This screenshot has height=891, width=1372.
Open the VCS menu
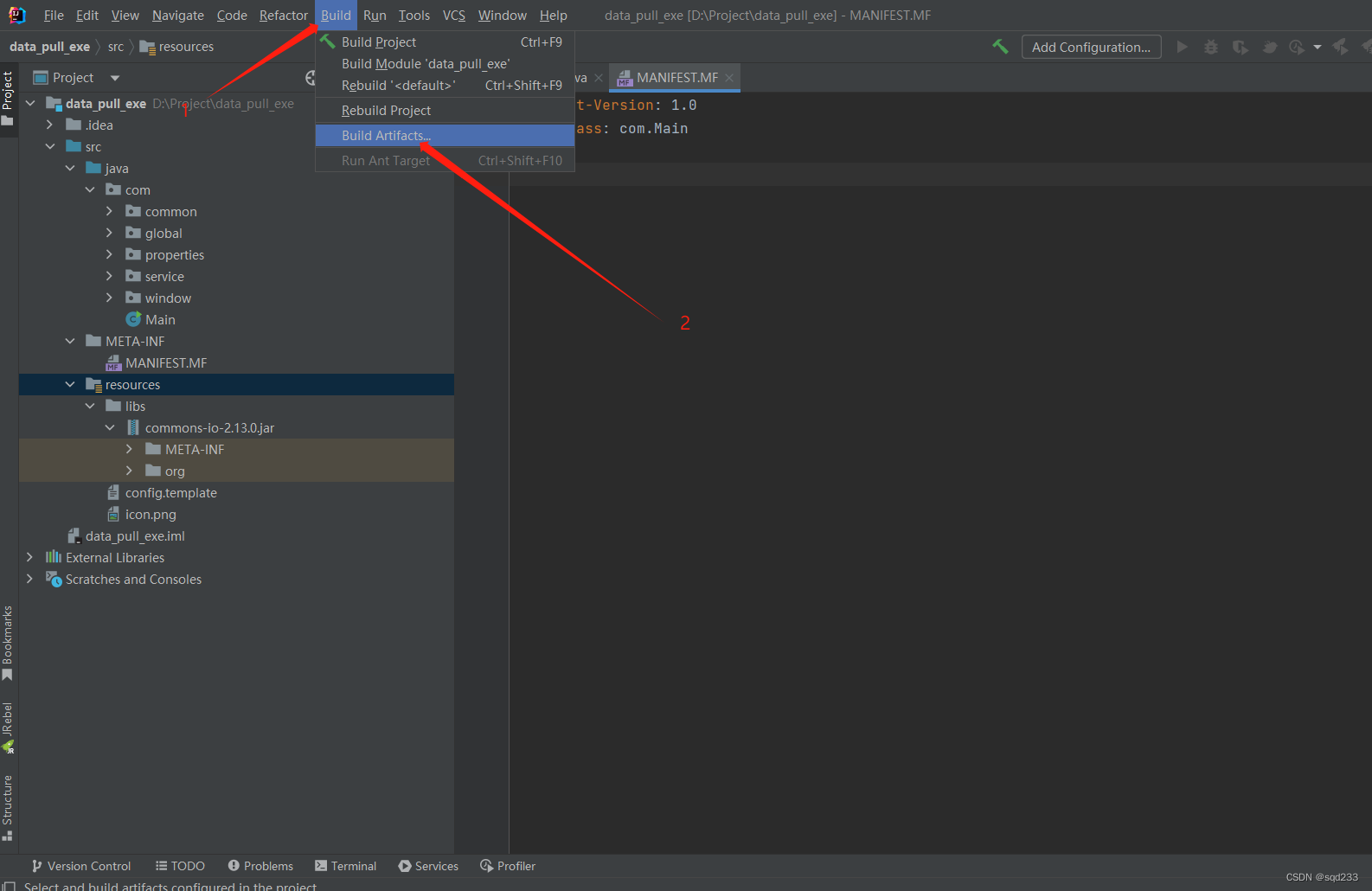[453, 15]
